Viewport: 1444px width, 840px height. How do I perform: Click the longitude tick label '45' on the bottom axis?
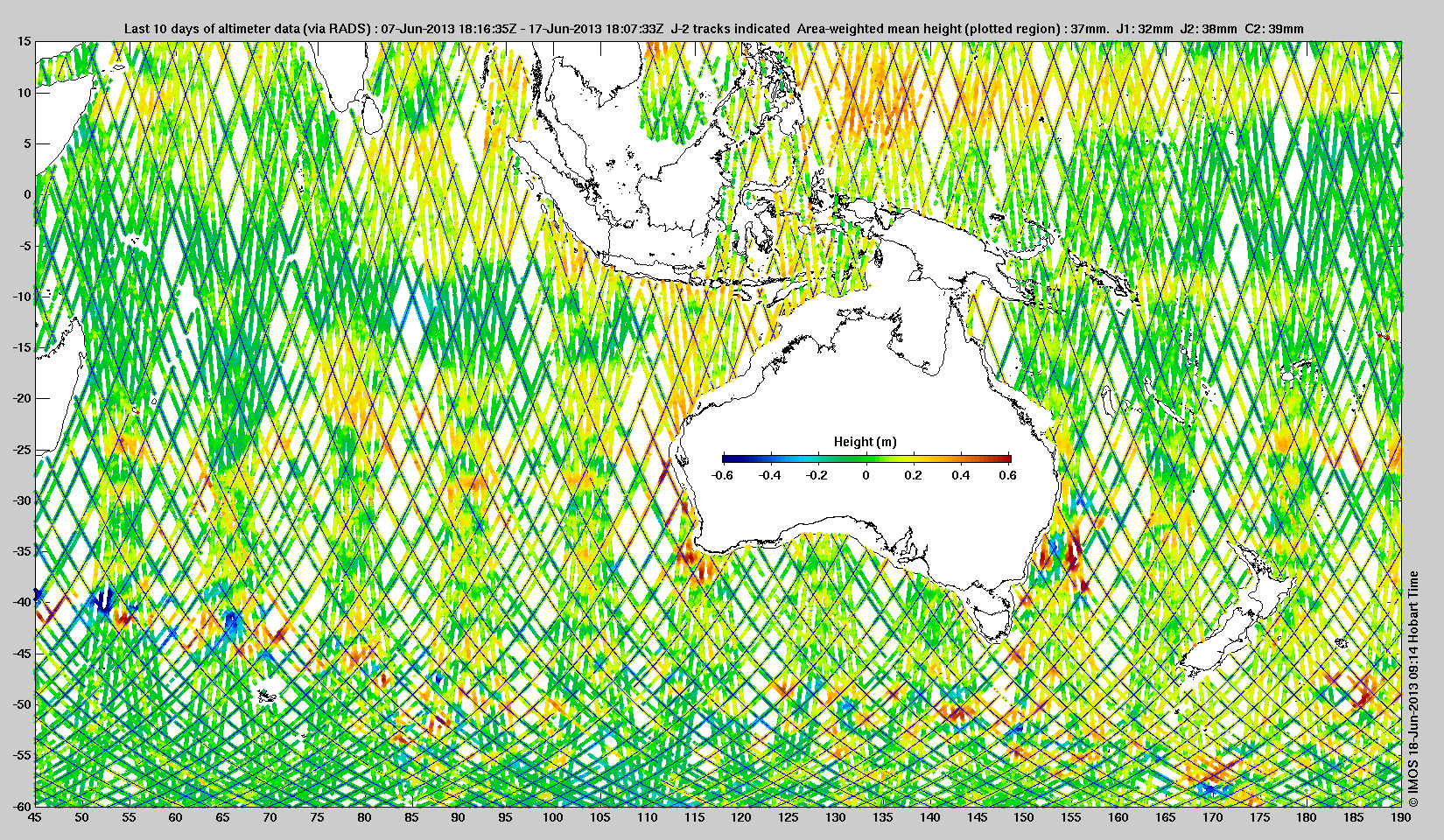34,817
